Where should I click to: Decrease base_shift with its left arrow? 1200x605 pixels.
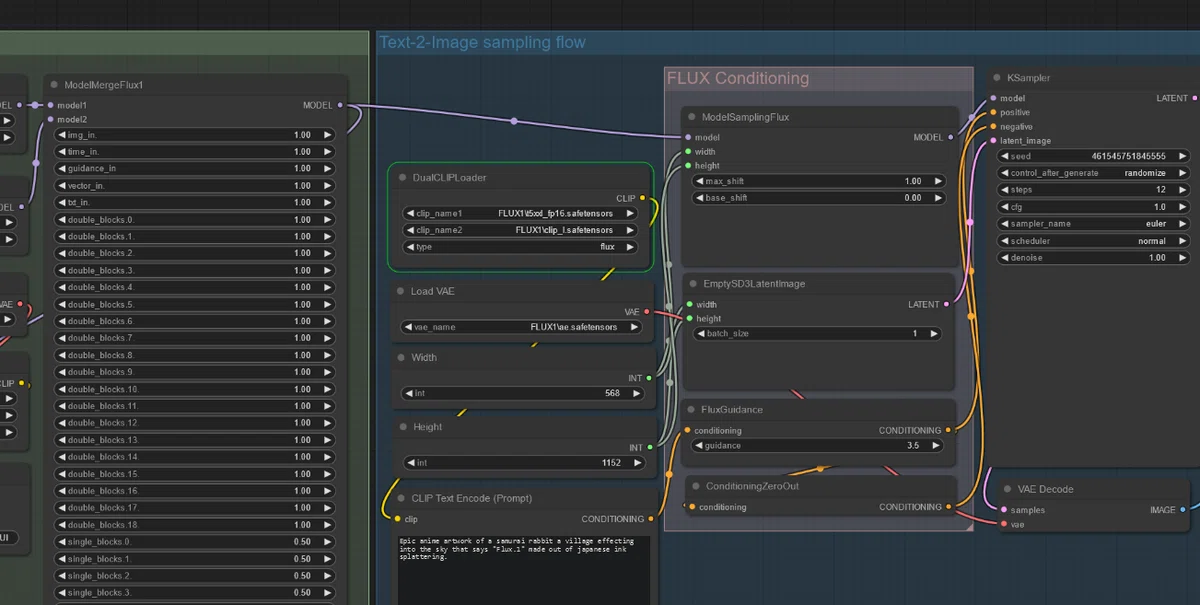(x=700, y=198)
